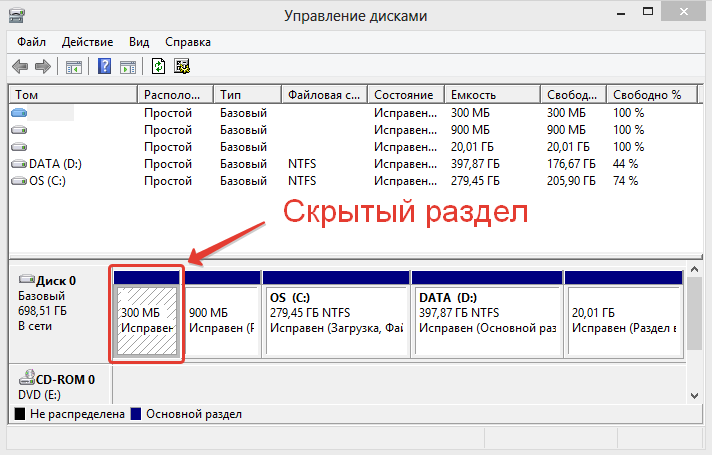Click the scroll down arrow in disk pane
Screen dimensions: 712x455
point(694,396)
